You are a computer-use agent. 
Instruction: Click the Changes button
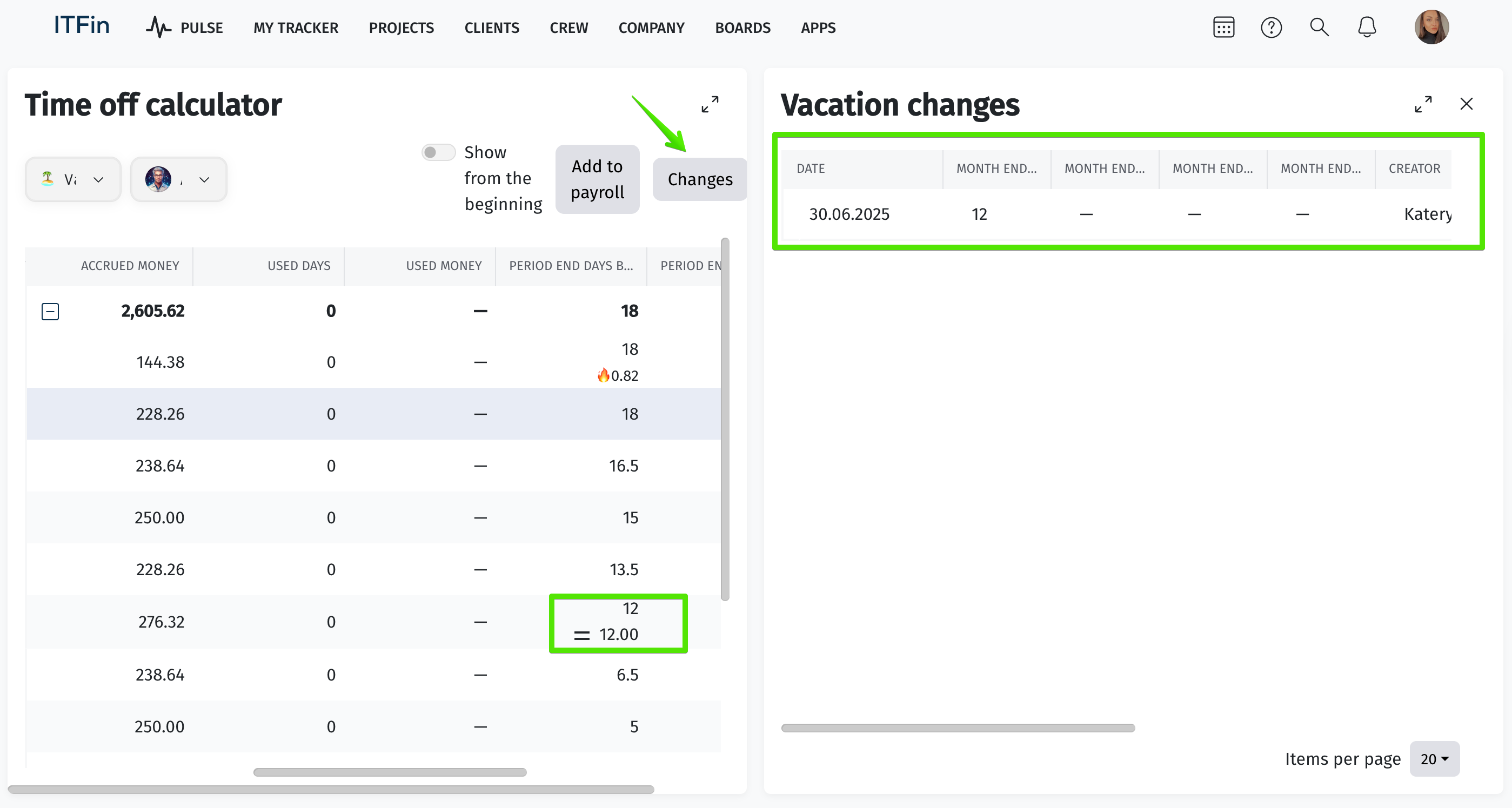tap(700, 179)
